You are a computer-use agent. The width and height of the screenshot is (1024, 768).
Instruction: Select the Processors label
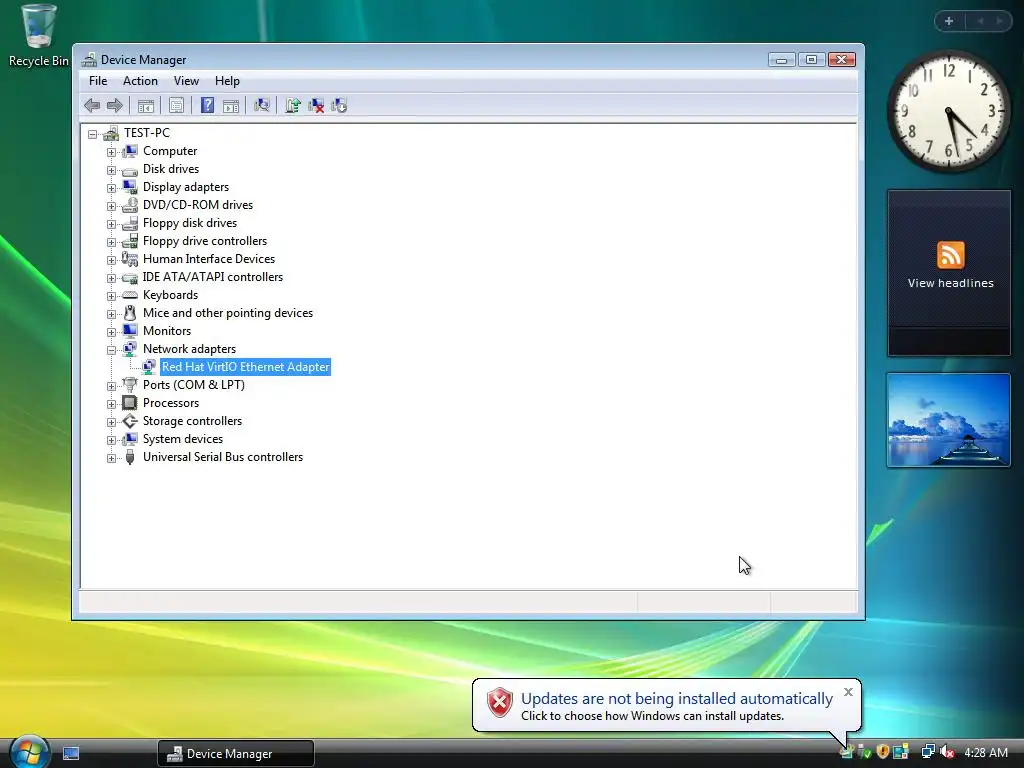(x=170, y=403)
